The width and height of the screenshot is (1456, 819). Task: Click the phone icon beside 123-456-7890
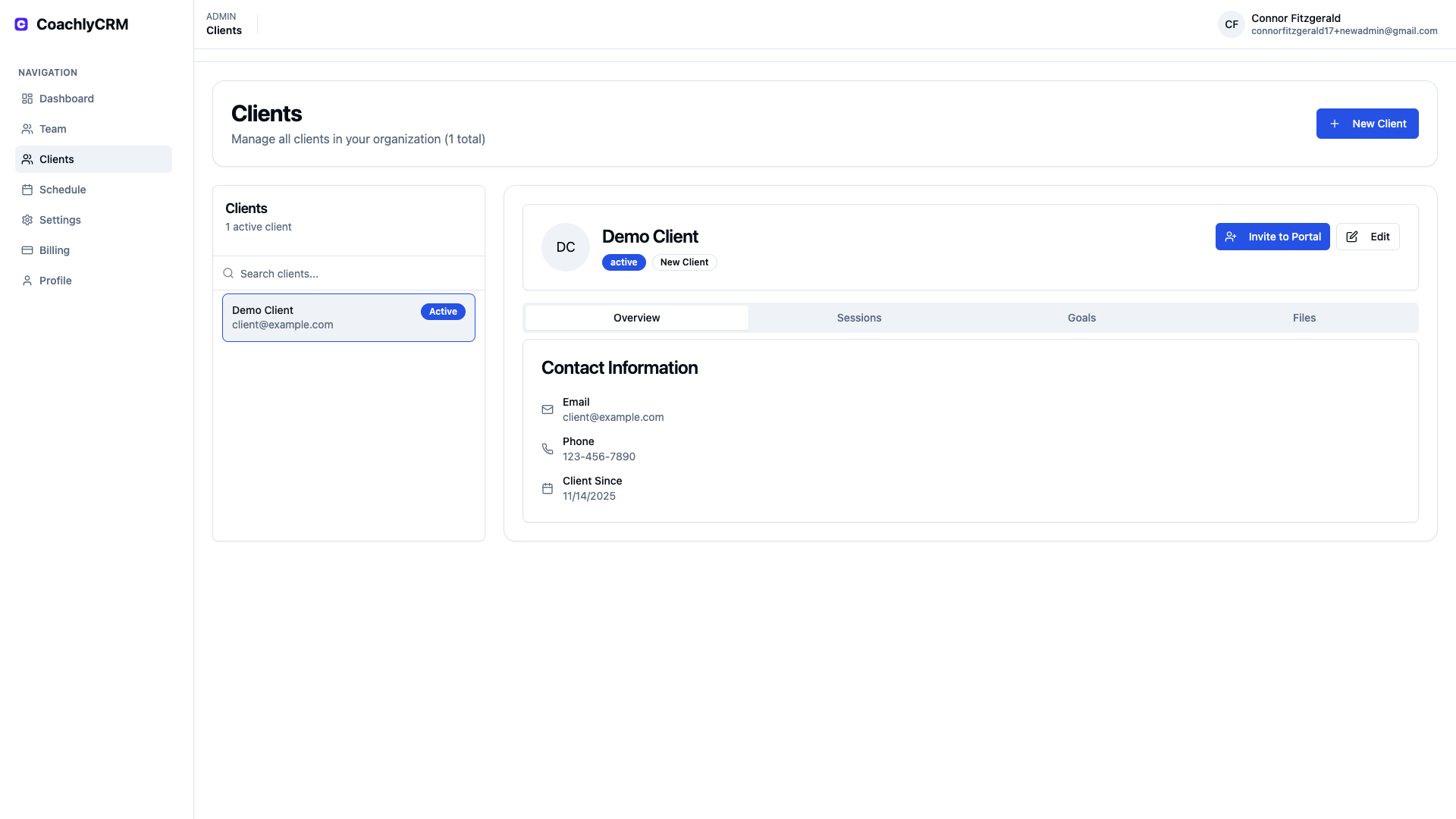pyautogui.click(x=548, y=449)
